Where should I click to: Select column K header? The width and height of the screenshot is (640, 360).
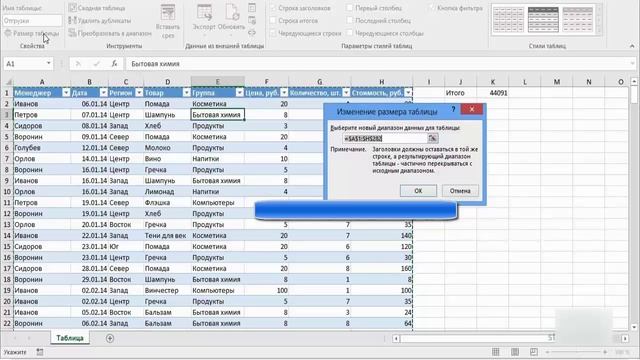point(493,82)
